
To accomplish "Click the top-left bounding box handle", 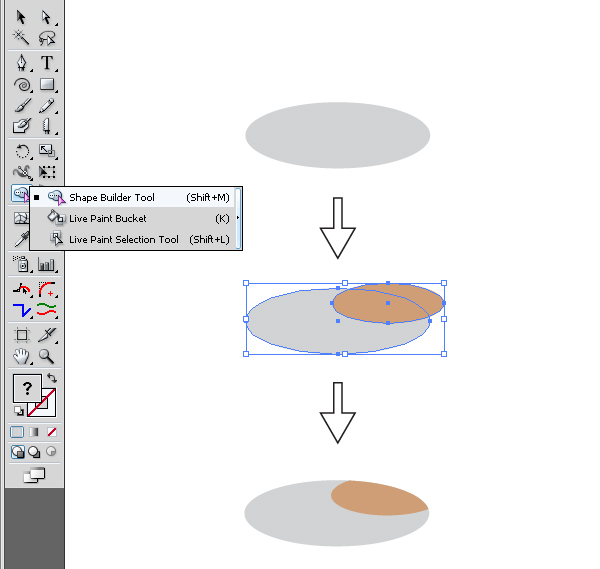I will tap(246, 283).
